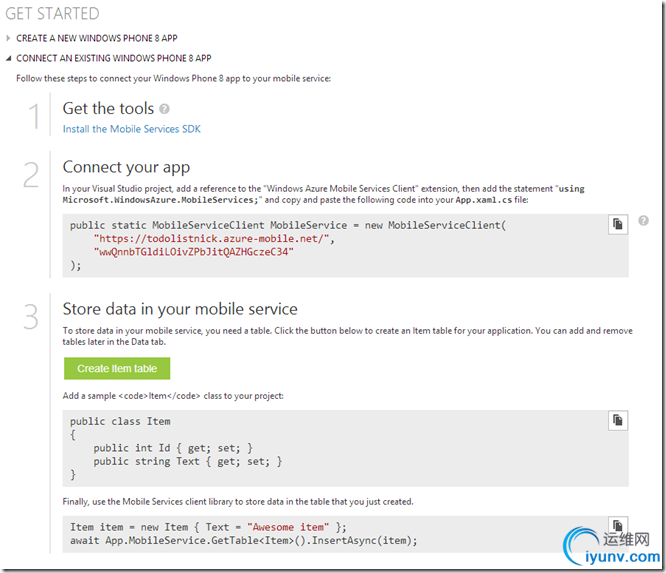The height and width of the screenshot is (573, 666).
Task: Click the Get Started heading
Action: tap(52, 14)
